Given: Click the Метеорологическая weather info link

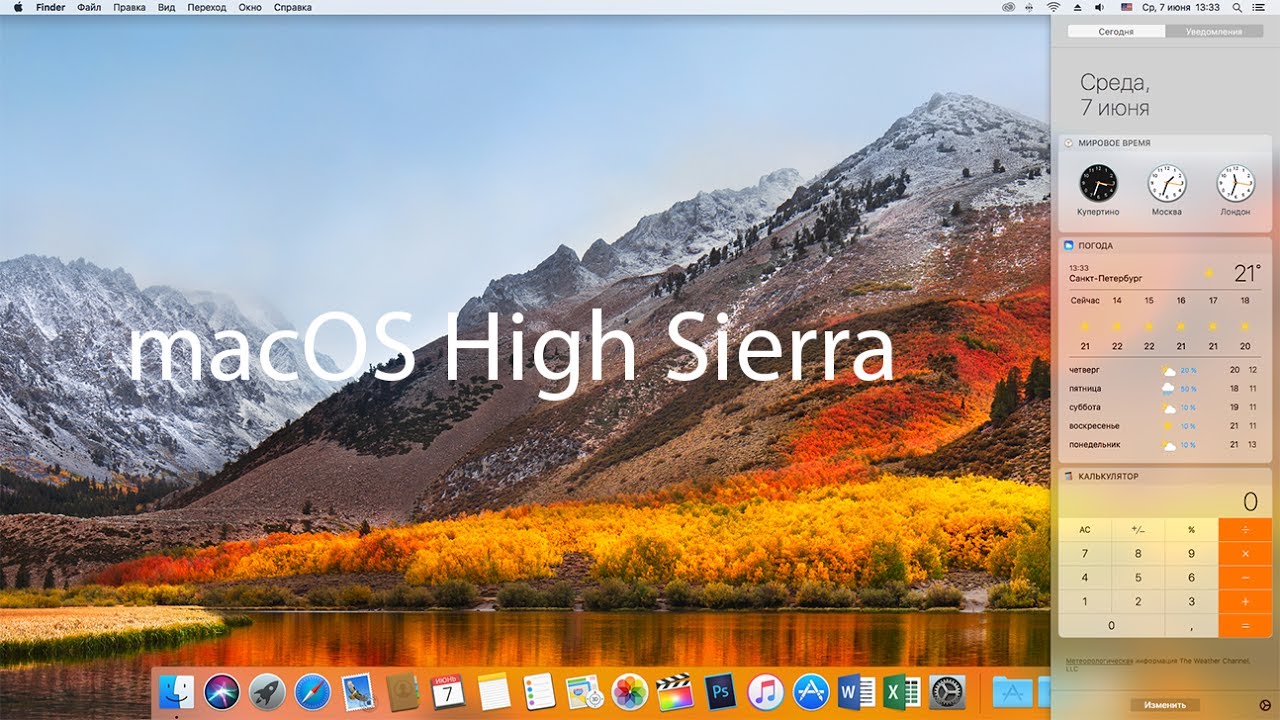Looking at the screenshot, I should click(1098, 661).
